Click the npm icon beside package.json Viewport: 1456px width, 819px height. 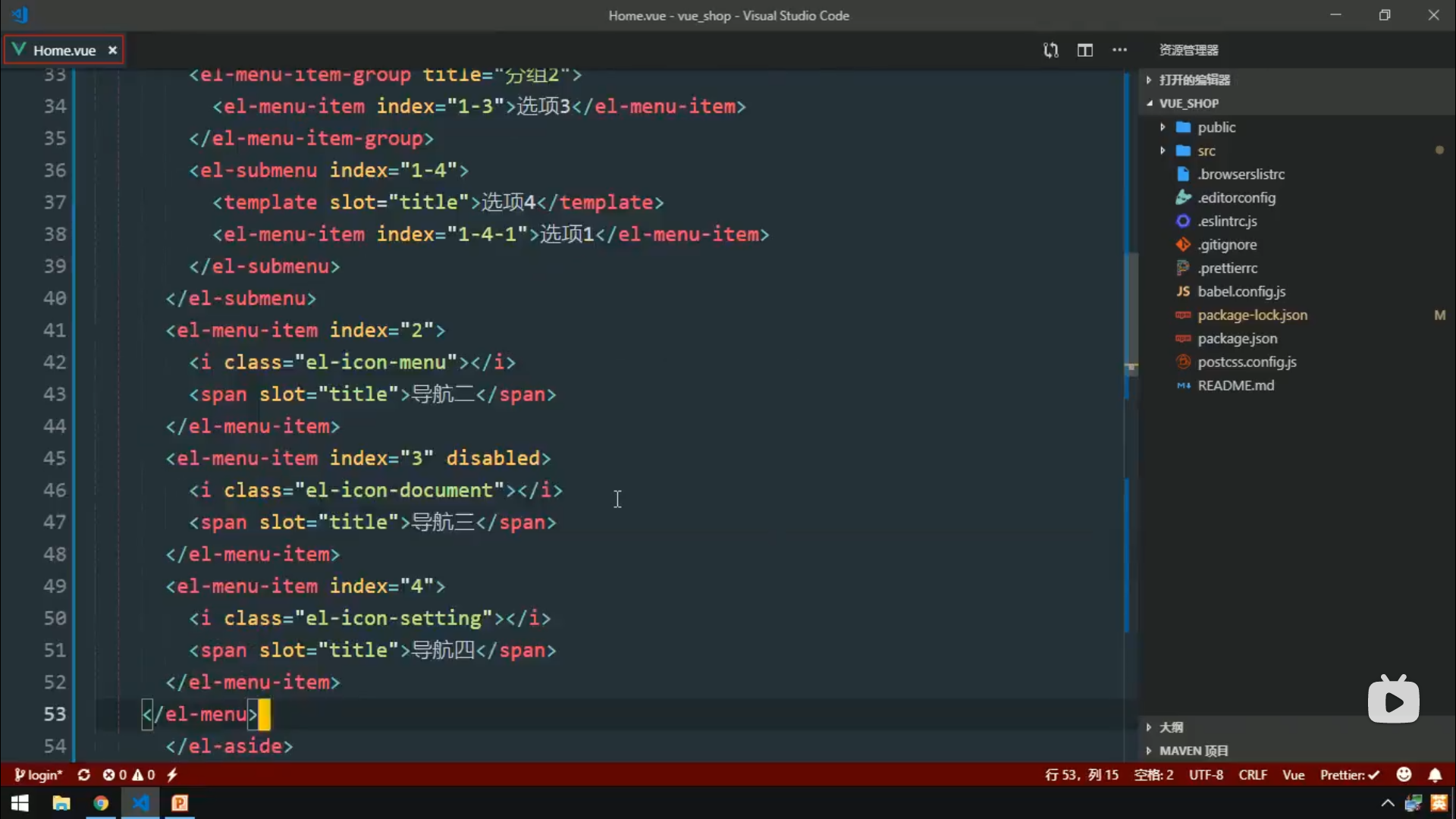(x=1183, y=339)
